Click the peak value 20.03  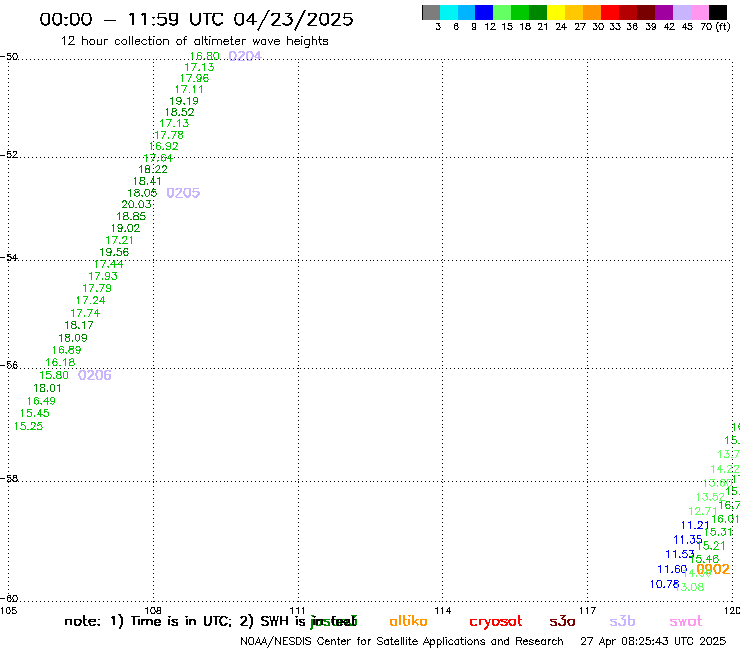[x=136, y=204]
